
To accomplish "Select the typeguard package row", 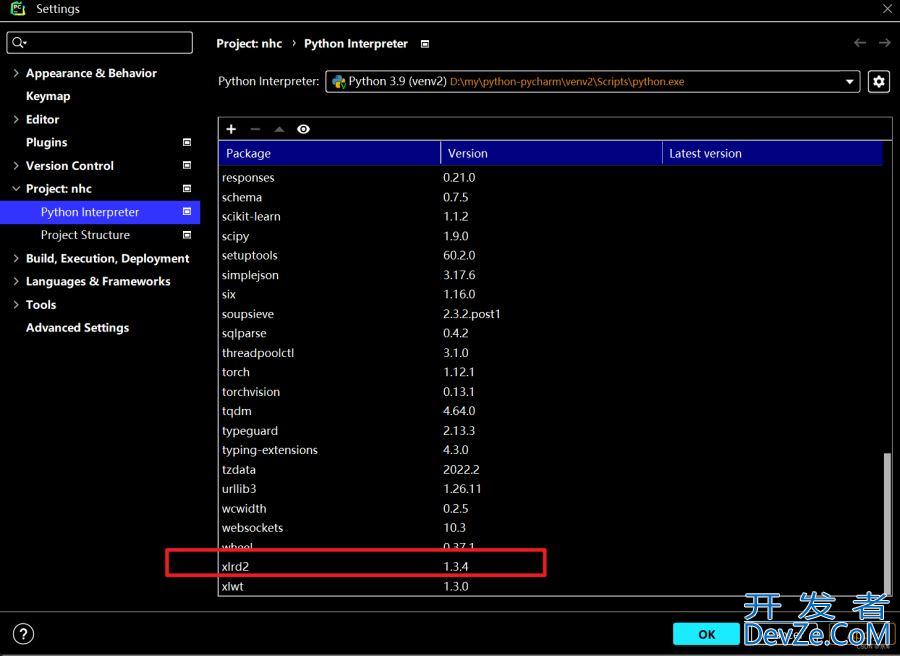I will tap(551, 430).
